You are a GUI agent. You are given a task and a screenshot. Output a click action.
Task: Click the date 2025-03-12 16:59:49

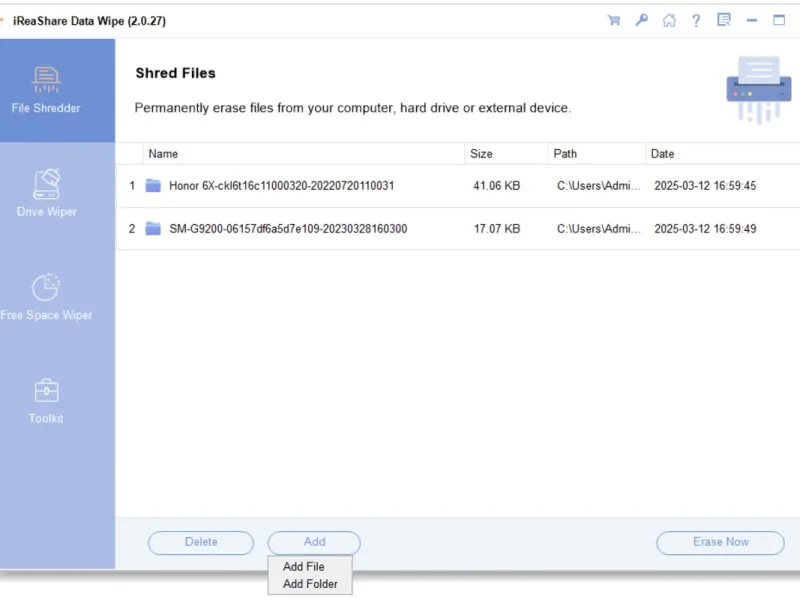(705, 229)
